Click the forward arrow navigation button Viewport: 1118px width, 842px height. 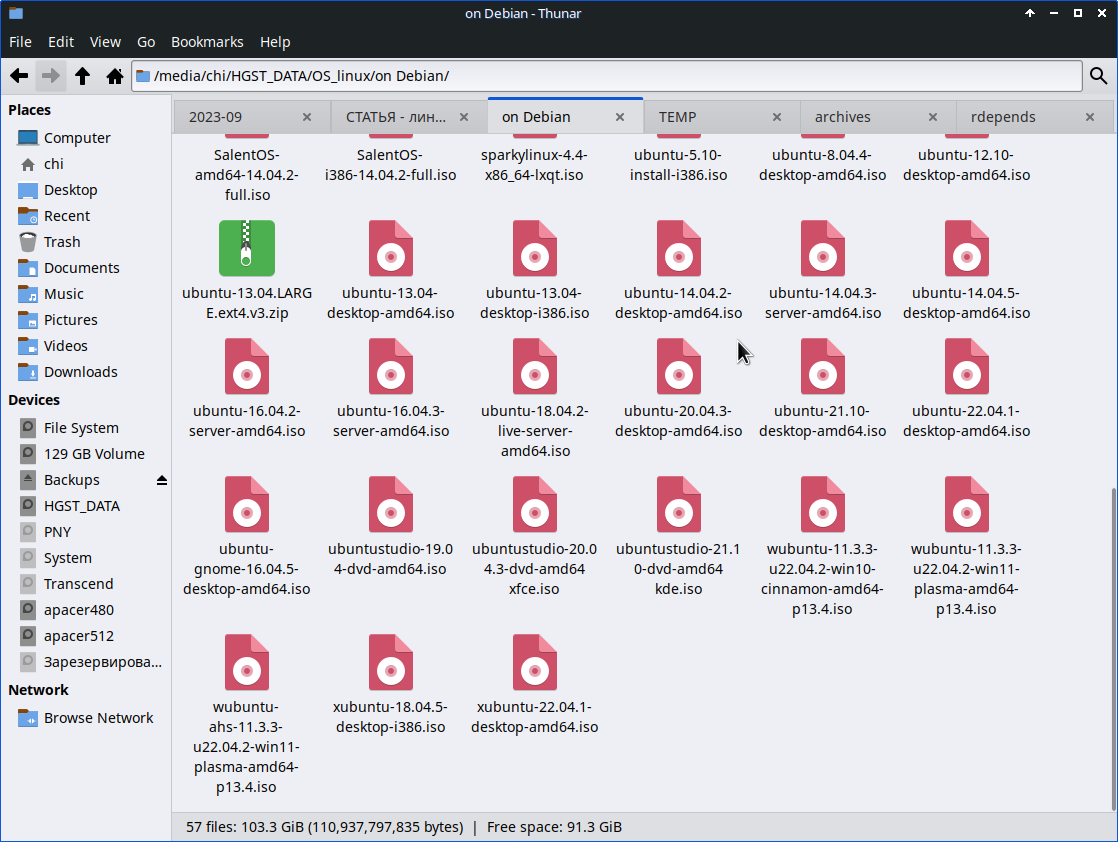[x=51, y=76]
